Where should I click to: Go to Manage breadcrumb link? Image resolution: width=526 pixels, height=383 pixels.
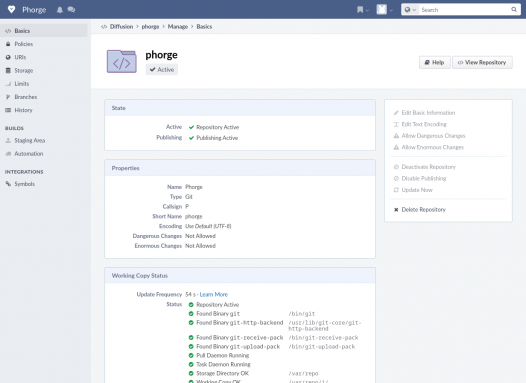pos(178,26)
